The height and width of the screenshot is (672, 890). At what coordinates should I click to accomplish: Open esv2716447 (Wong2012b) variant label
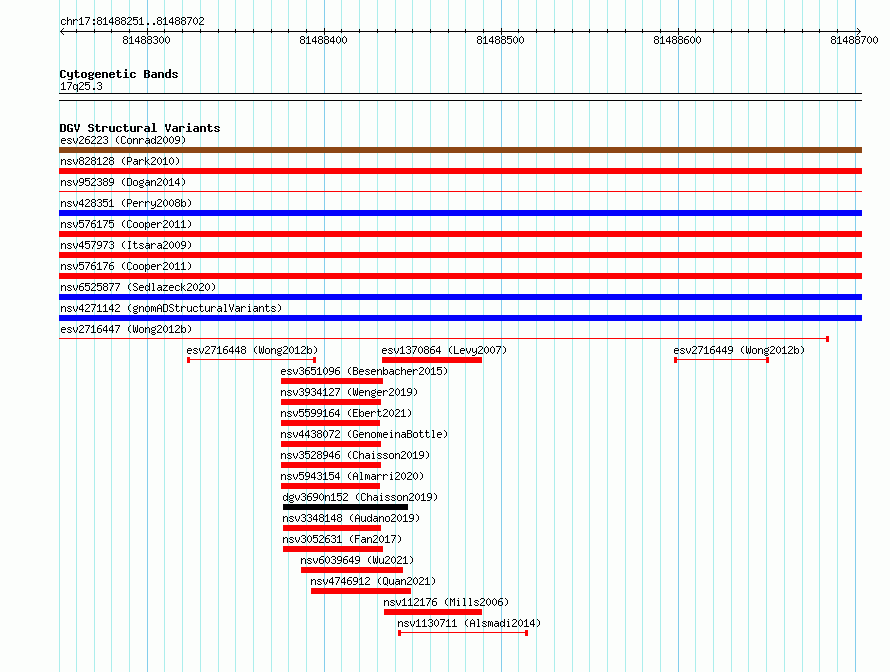126,329
